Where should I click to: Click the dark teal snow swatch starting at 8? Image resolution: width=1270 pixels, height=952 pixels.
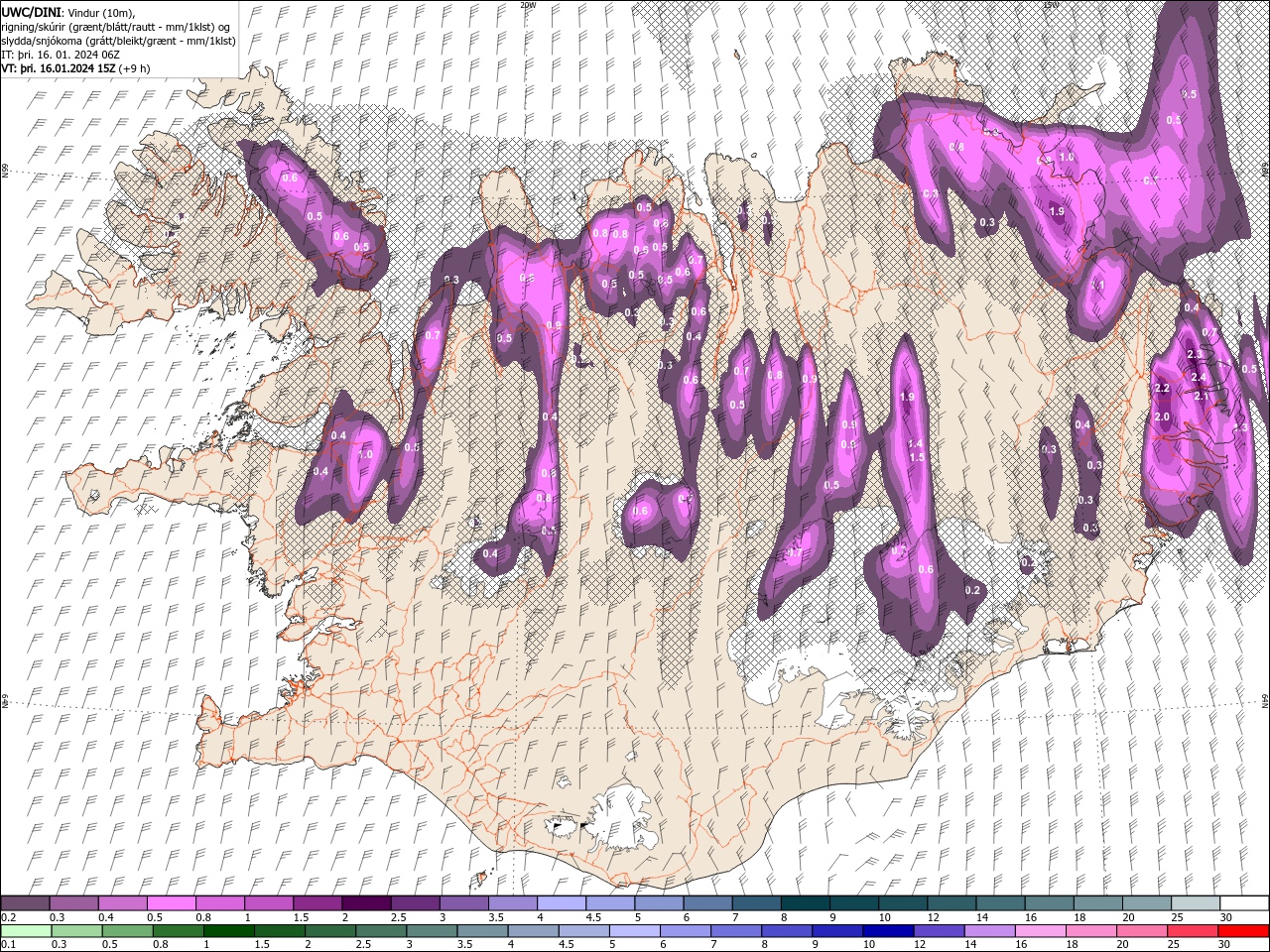coord(805,903)
